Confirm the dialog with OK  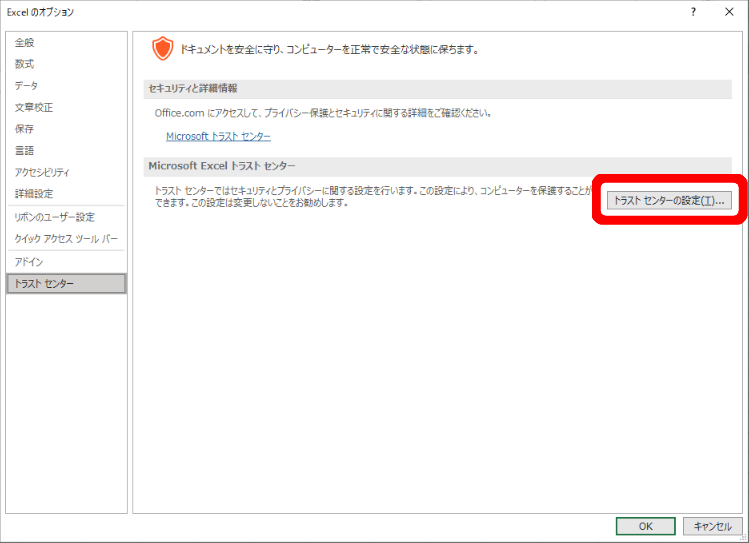(645, 526)
